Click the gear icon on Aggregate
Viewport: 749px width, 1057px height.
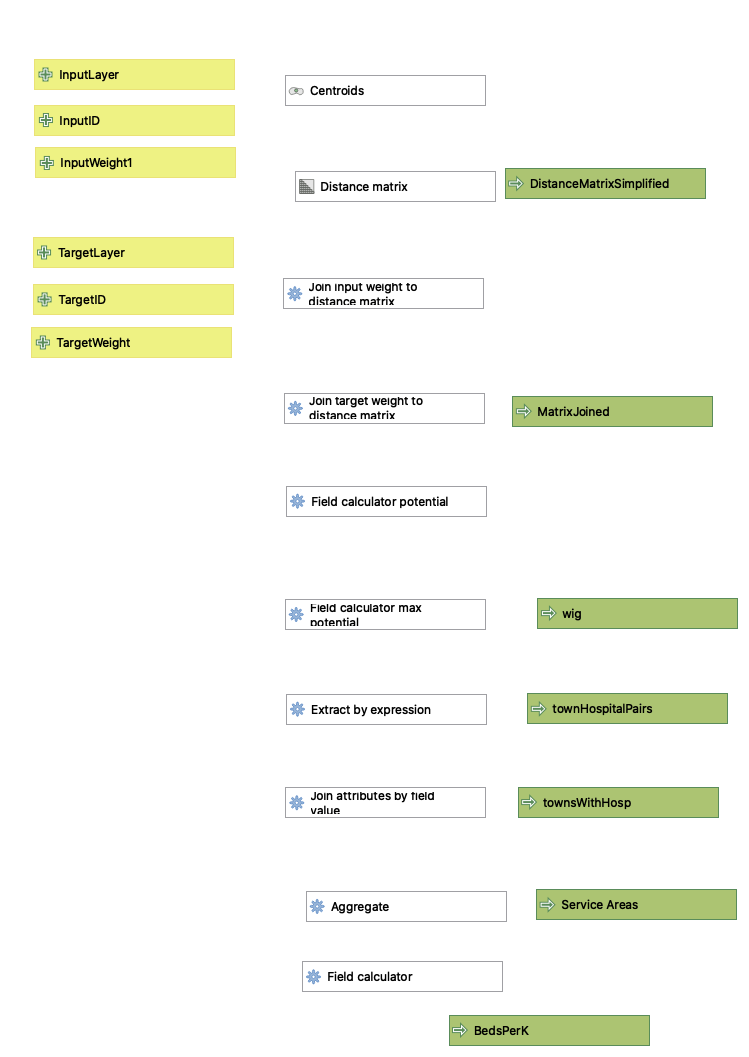[317, 907]
